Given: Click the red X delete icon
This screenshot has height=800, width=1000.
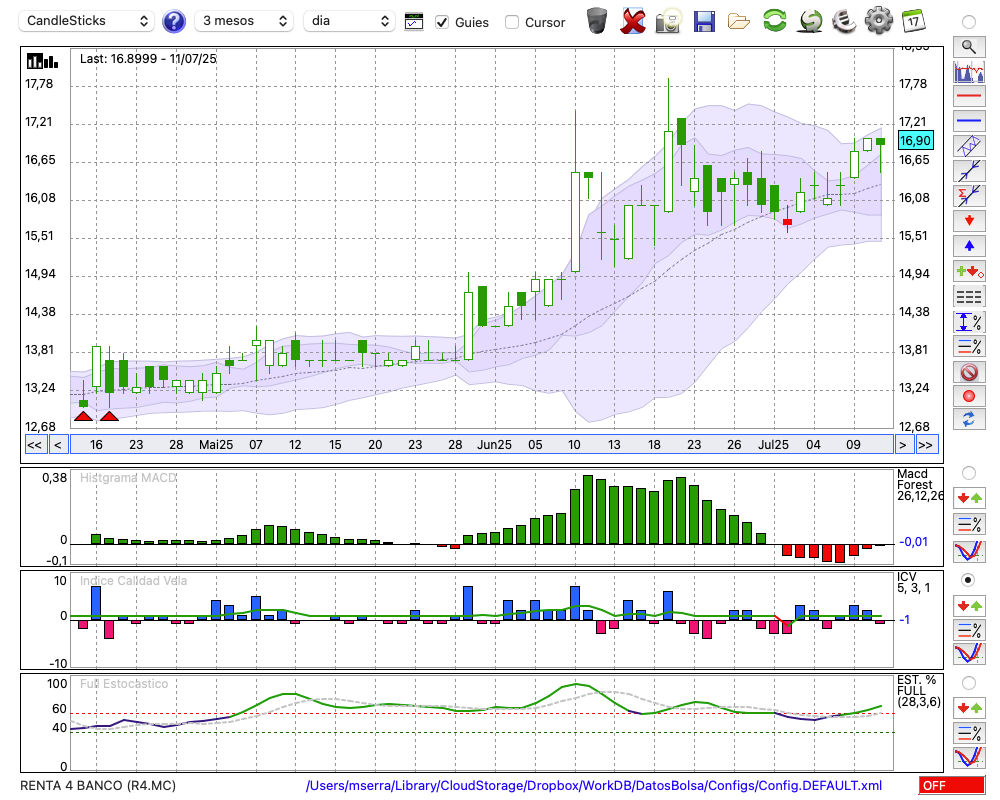Looking at the screenshot, I should click(x=633, y=21).
